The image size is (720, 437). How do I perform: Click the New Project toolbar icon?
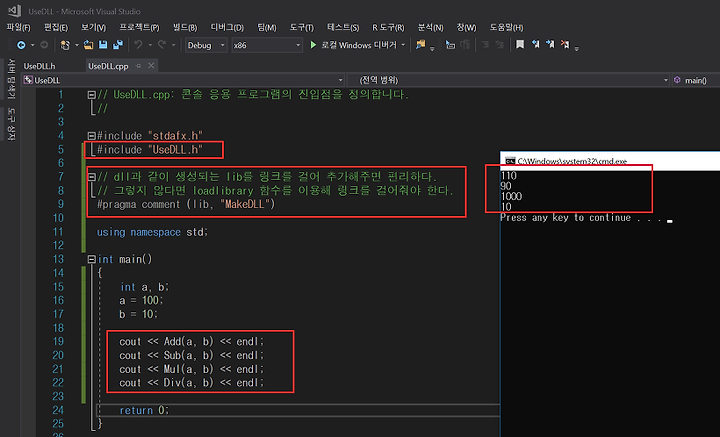65,45
